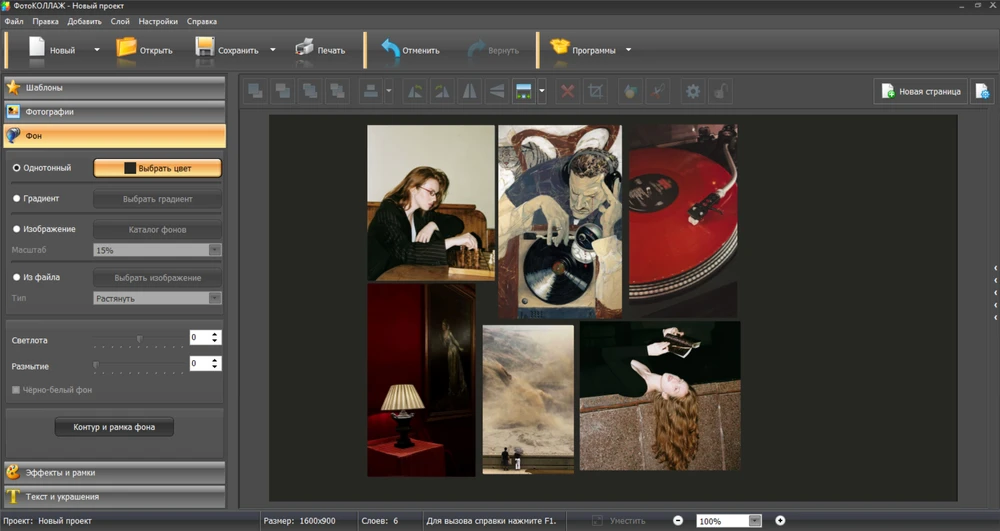The image size is (1000, 531).
Task: Click the gear settings icon above canvas
Action: point(692,92)
